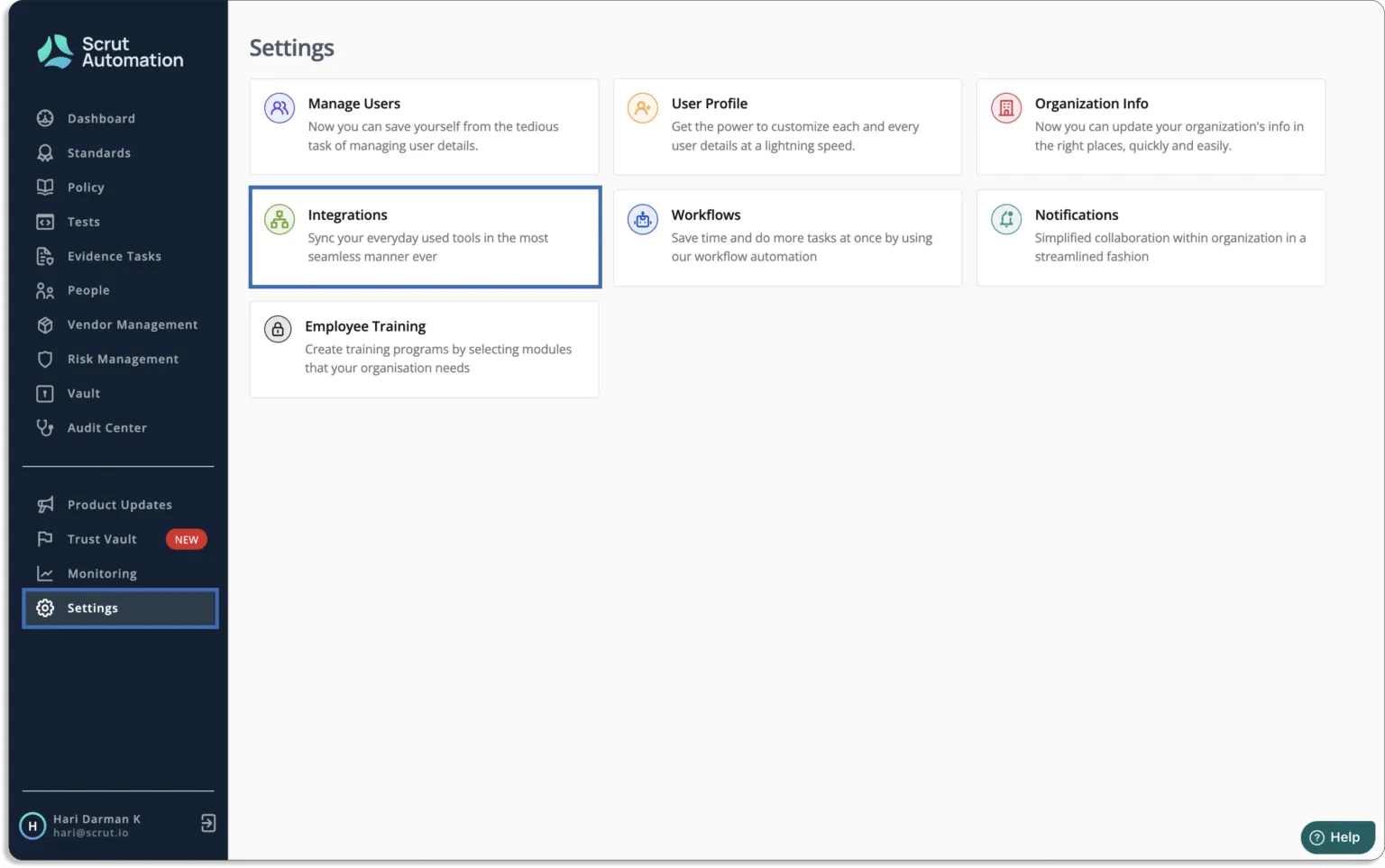Select the Settings sidebar item
The height and width of the screenshot is (868, 1385).
(x=120, y=608)
